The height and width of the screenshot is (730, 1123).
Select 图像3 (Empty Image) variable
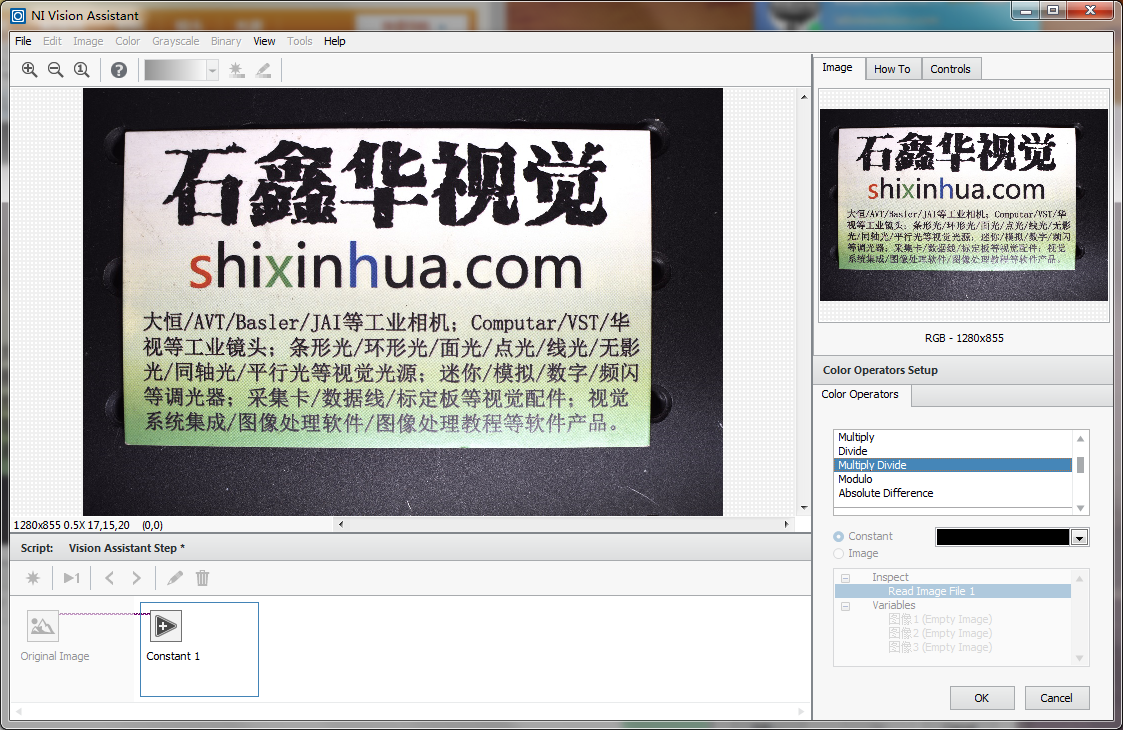[940, 647]
